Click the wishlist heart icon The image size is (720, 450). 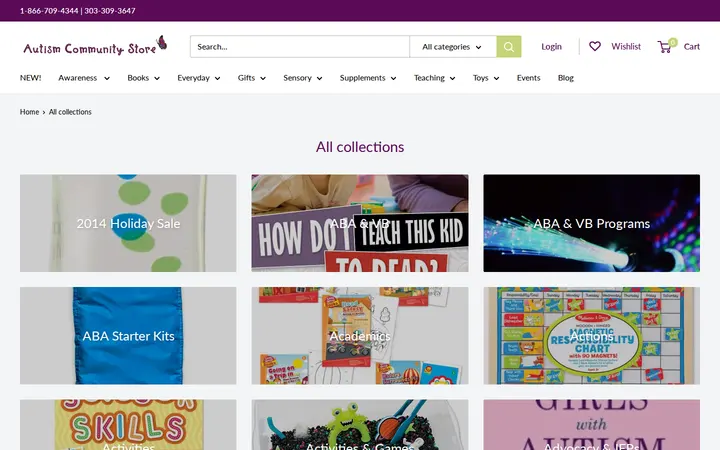[595, 46]
